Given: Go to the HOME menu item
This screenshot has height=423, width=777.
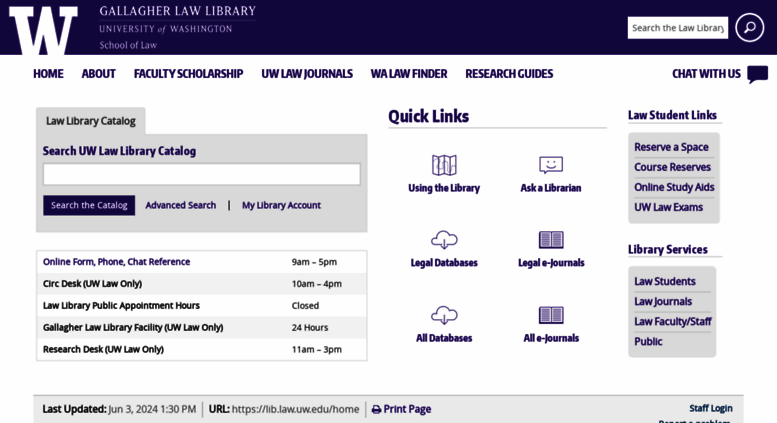Looking at the screenshot, I should point(48,74).
